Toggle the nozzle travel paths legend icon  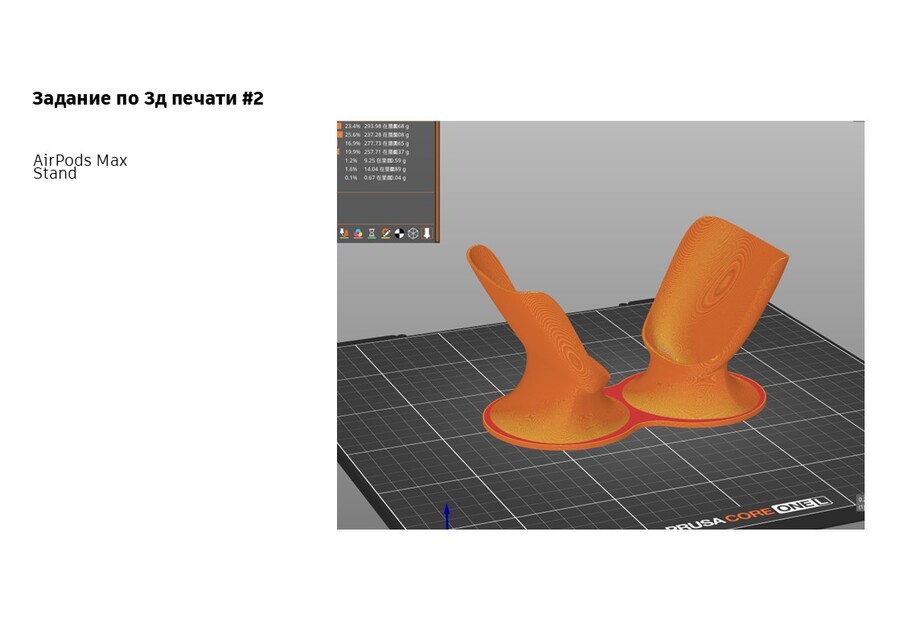click(x=344, y=233)
